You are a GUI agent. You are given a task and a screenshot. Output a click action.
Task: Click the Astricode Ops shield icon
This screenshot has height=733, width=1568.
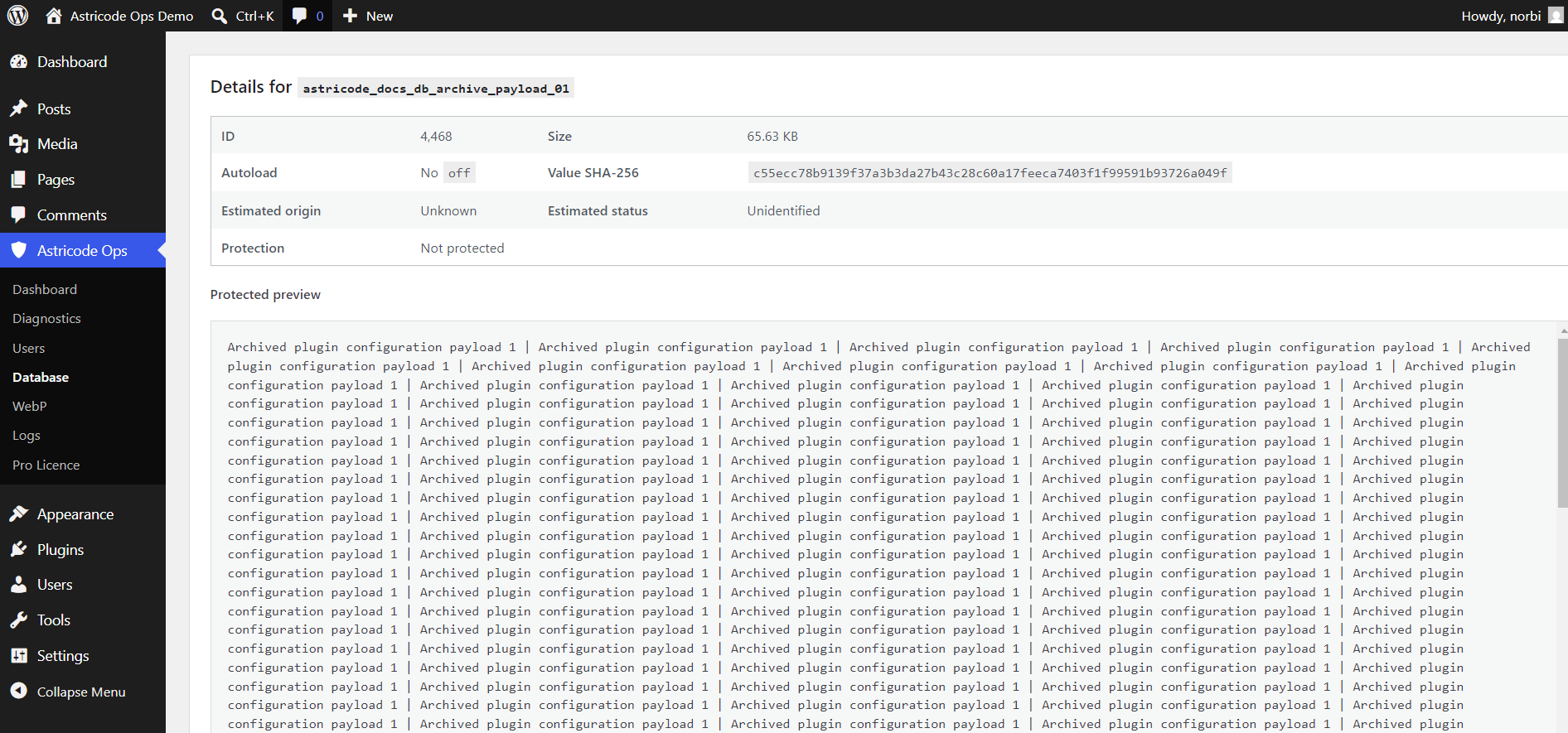(18, 250)
